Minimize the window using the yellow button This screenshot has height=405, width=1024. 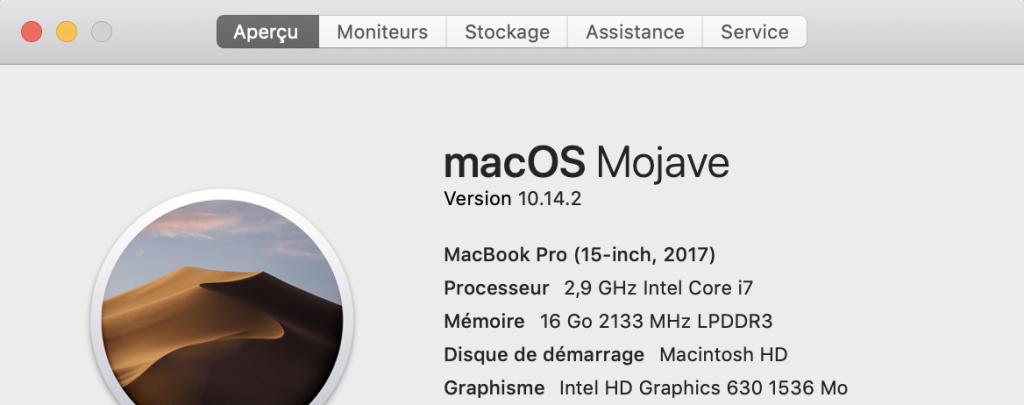pyautogui.click(x=66, y=32)
